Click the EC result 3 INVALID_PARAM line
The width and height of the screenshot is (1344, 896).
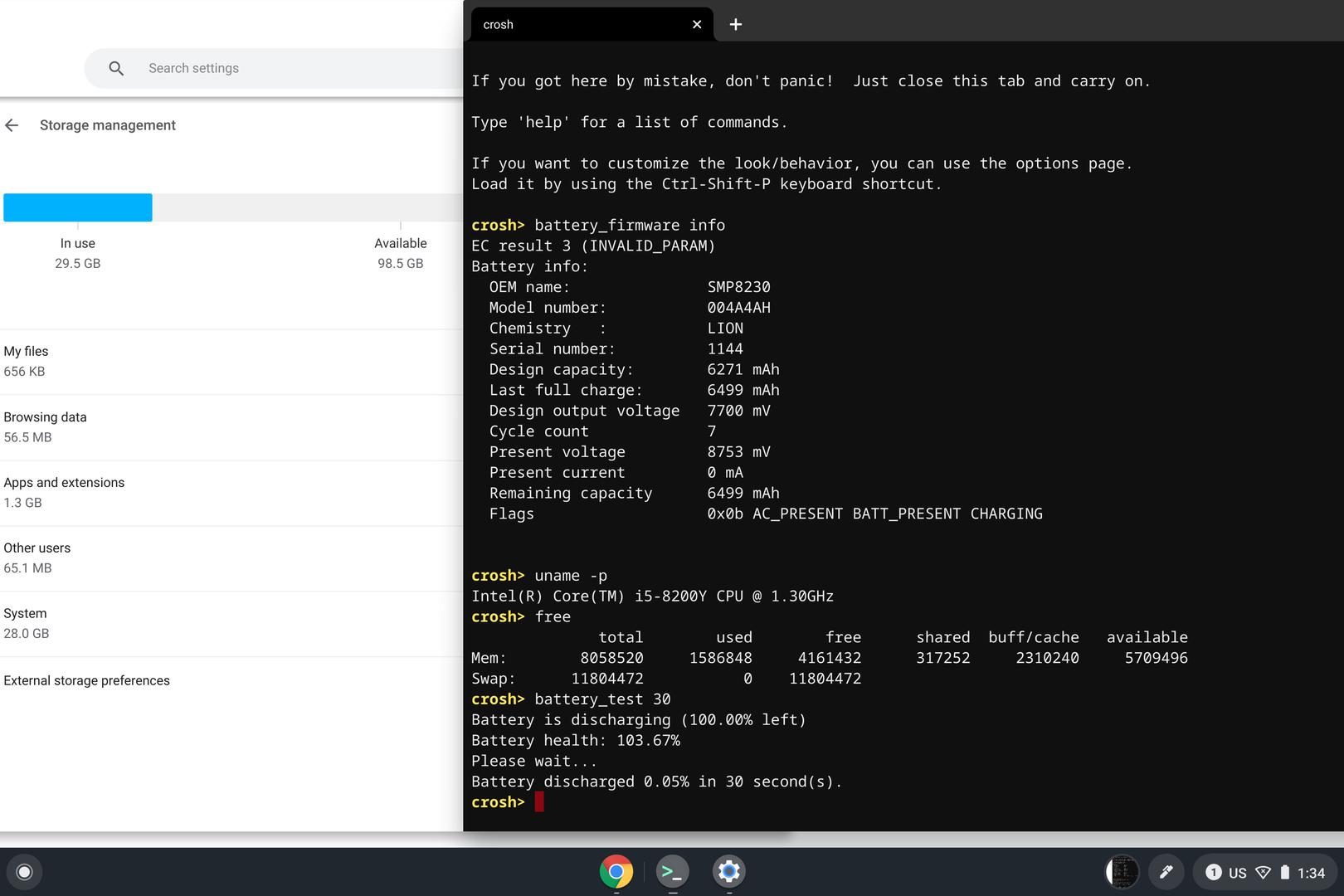593,246
